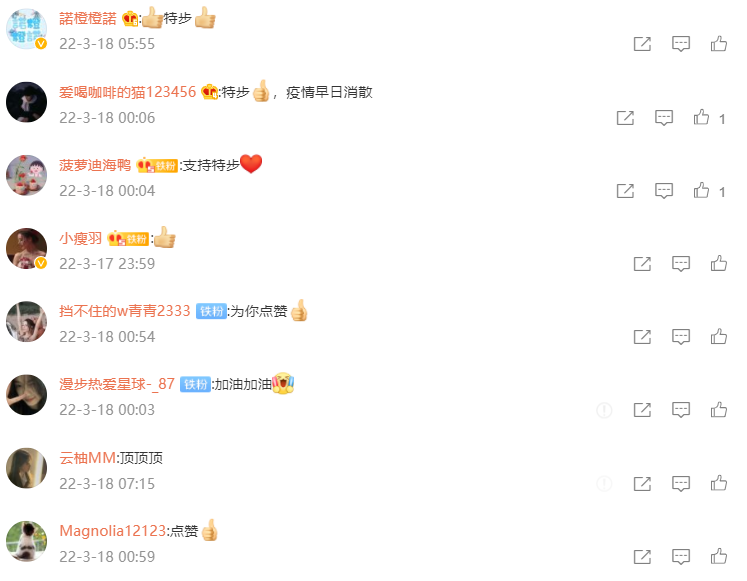Reply to 爱喝咖啡的猫123456's comment

[664, 118]
